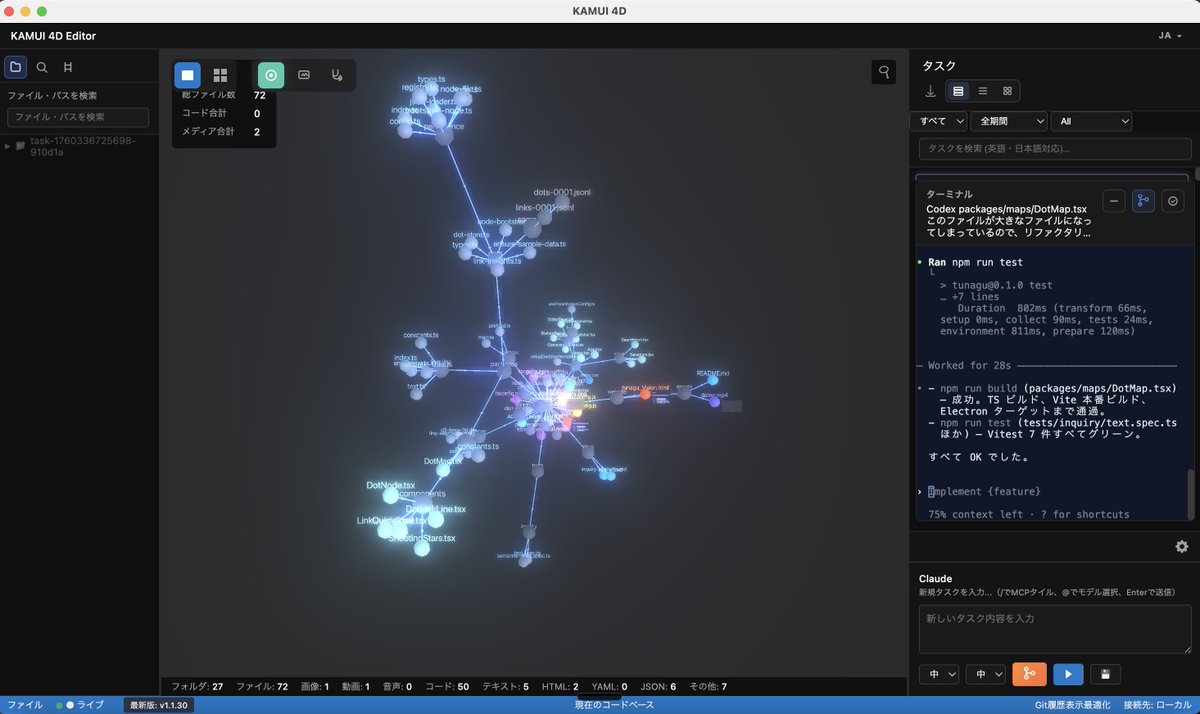This screenshot has height=714, width=1200.
Task: Open the sidebar search magnifier icon
Action: (41, 67)
